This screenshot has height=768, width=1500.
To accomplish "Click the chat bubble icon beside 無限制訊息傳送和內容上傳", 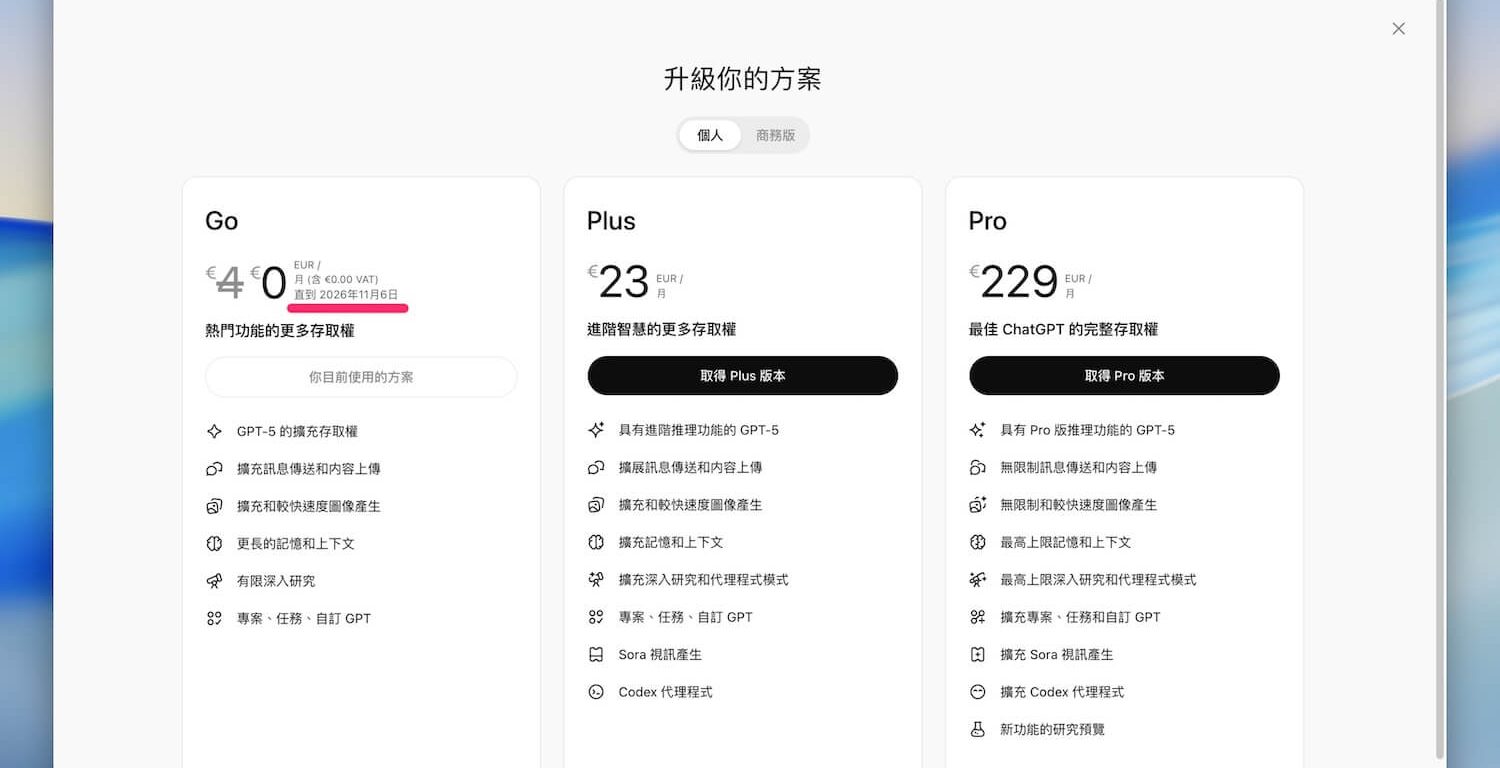I will tap(978, 468).
